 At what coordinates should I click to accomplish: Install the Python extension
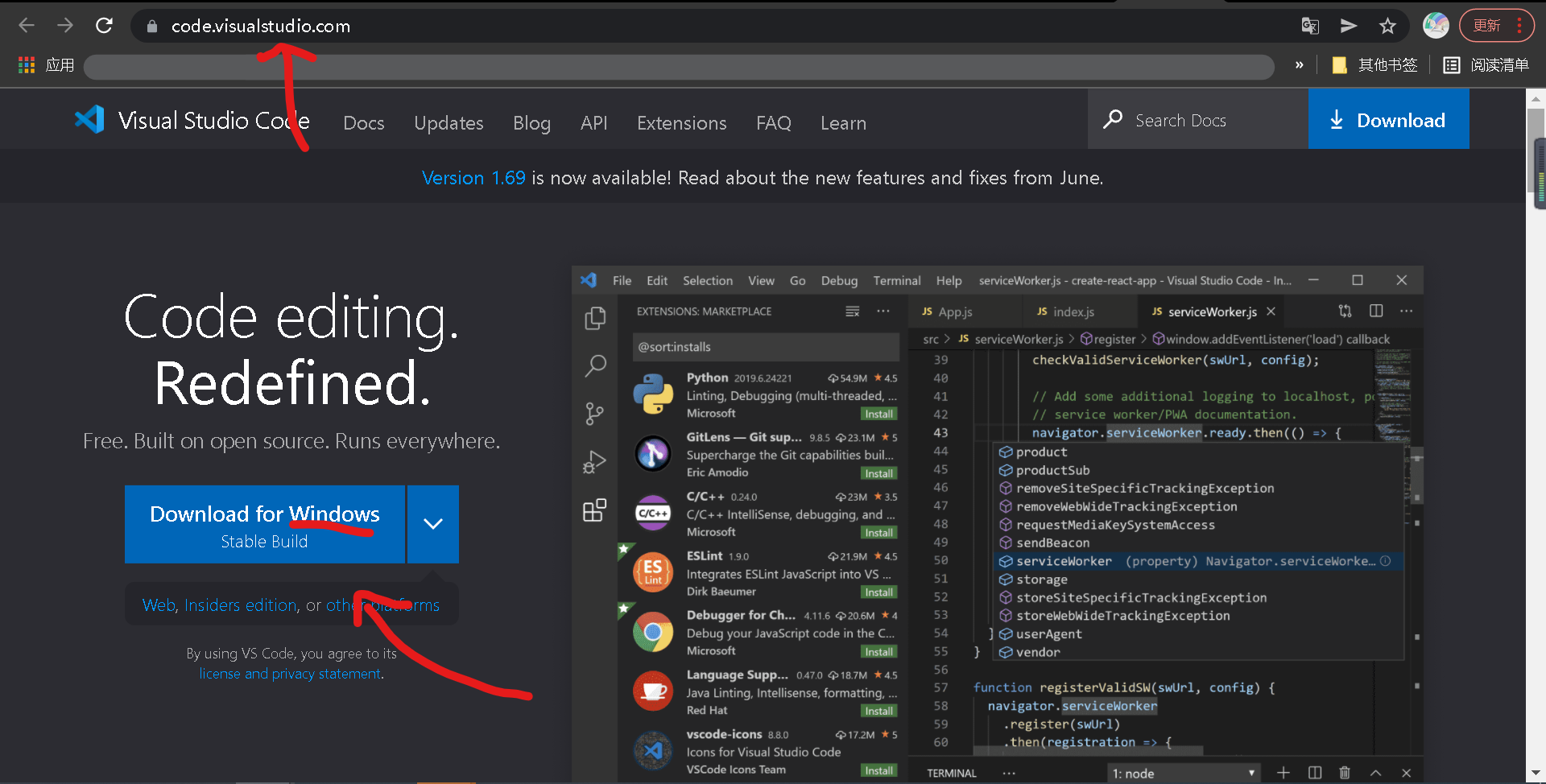(878, 413)
